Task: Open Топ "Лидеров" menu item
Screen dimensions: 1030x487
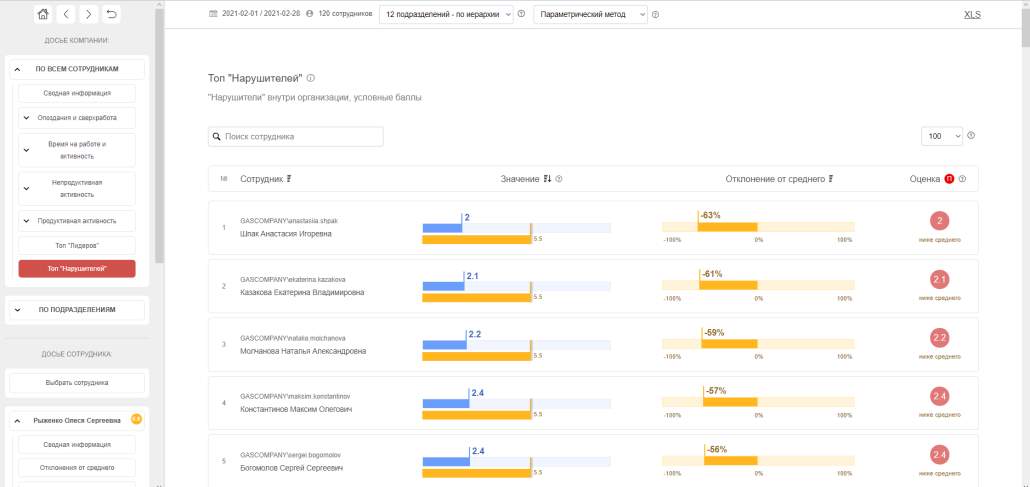Action: [x=77, y=245]
